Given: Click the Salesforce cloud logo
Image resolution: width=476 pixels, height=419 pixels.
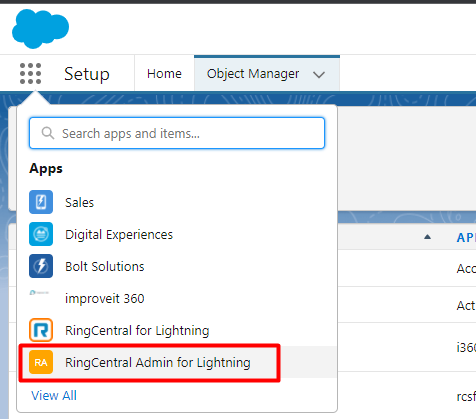Looking at the screenshot, I should tap(40, 29).
